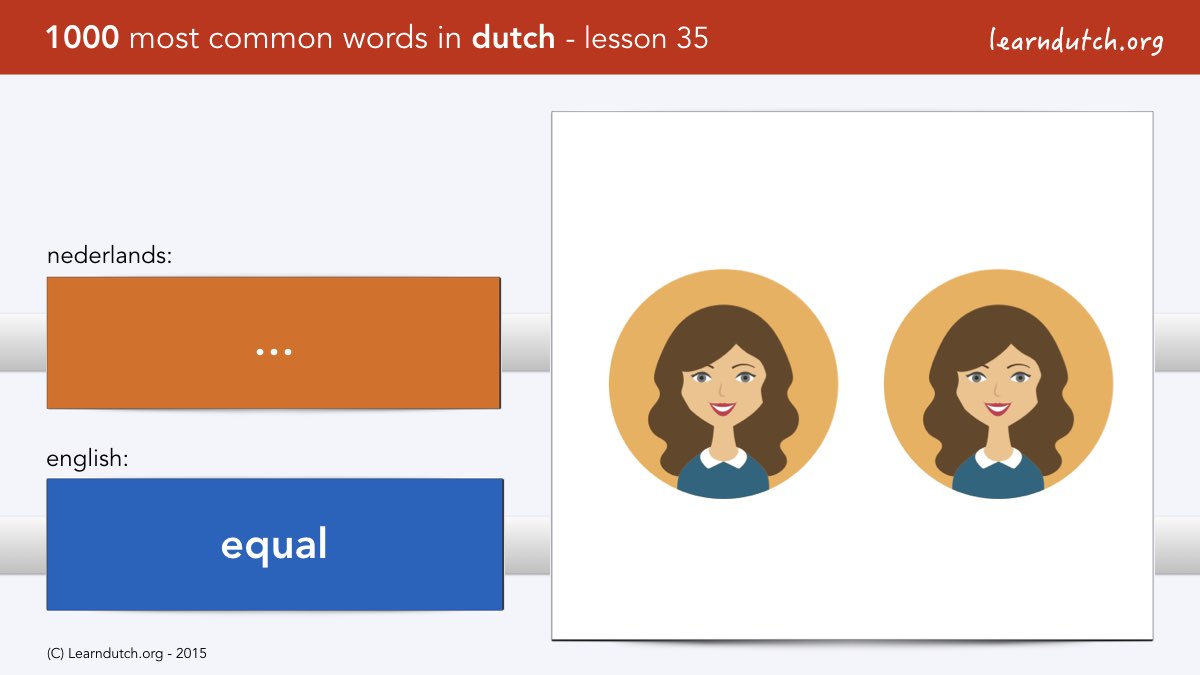Select the left woman avatar
Viewport: 1200px width, 675px height.
723,384
